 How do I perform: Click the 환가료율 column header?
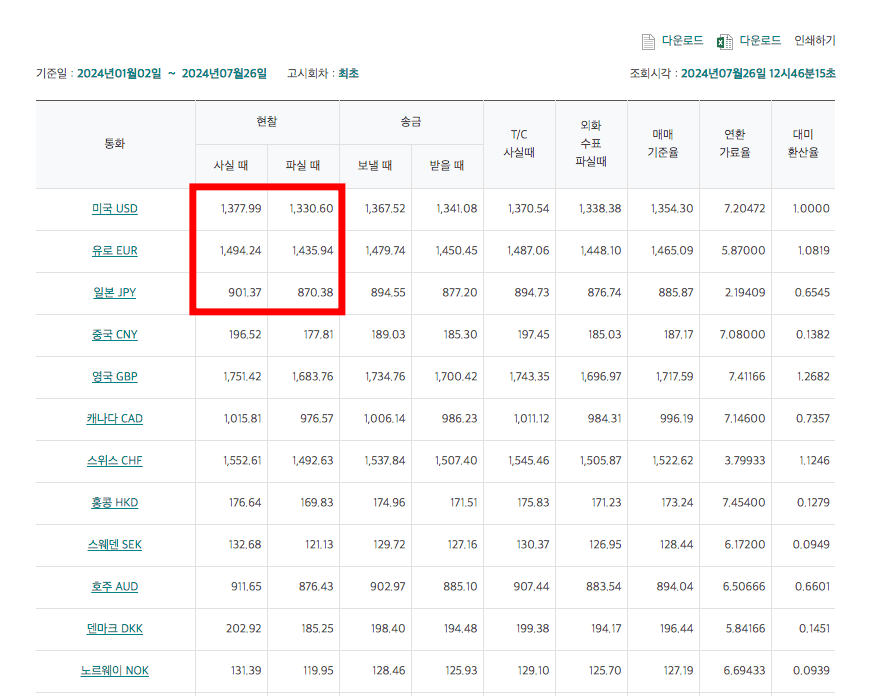735,144
